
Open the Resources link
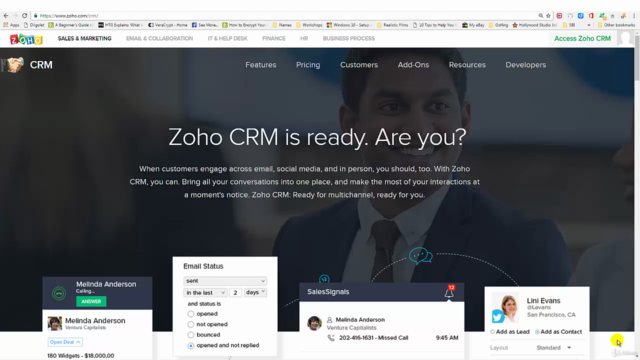[x=467, y=65]
